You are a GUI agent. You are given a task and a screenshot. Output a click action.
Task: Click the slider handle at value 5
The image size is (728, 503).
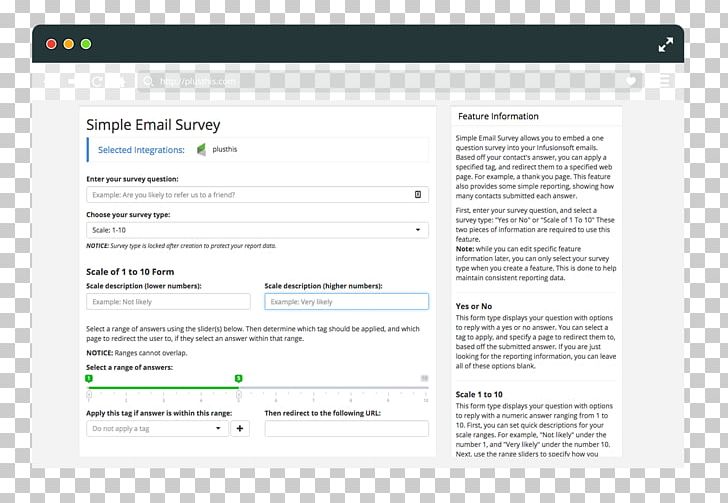[238, 379]
